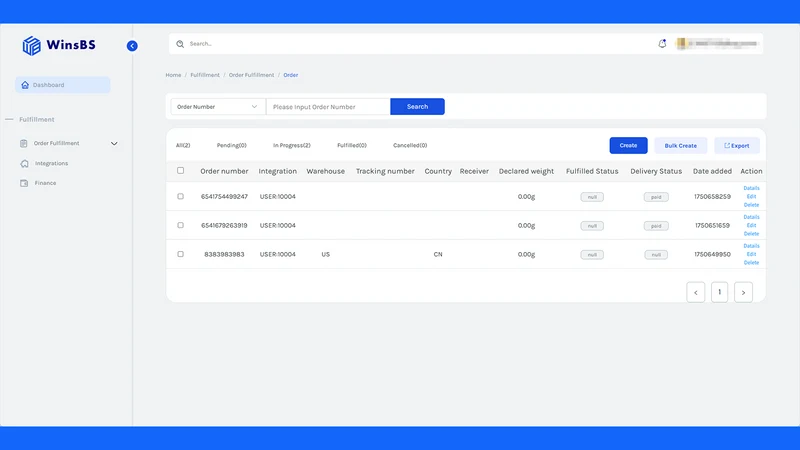
Task: Click US warehouse cell
Action: pyautogui.click(x=326, y=254)
